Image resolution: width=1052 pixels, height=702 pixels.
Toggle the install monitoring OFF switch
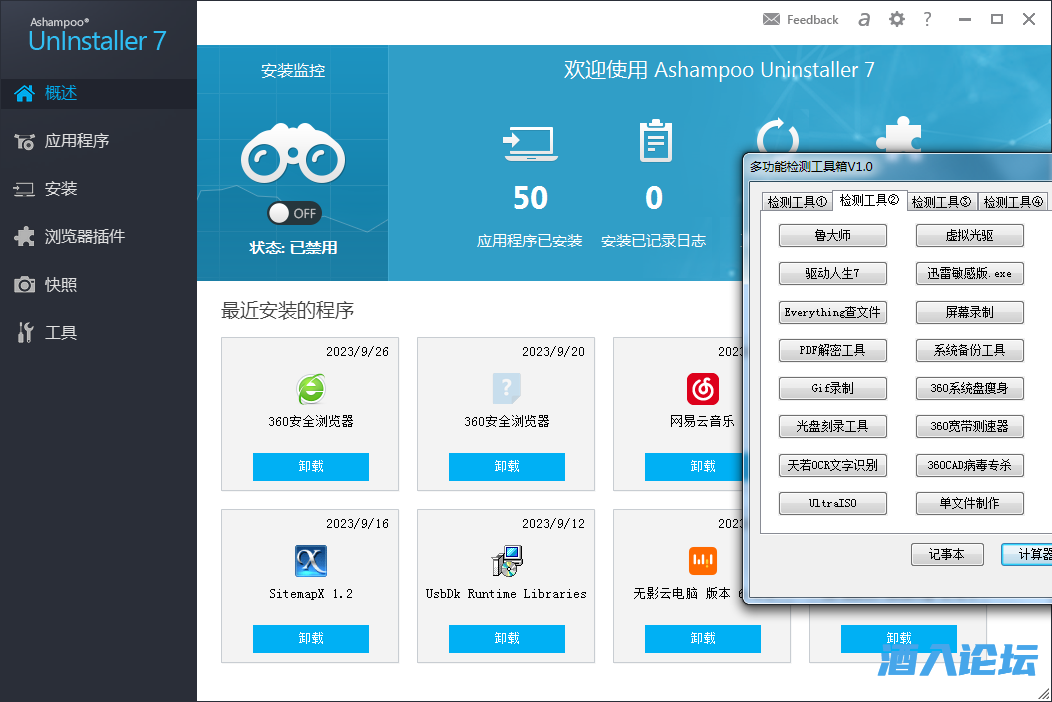tap(294, 213)
